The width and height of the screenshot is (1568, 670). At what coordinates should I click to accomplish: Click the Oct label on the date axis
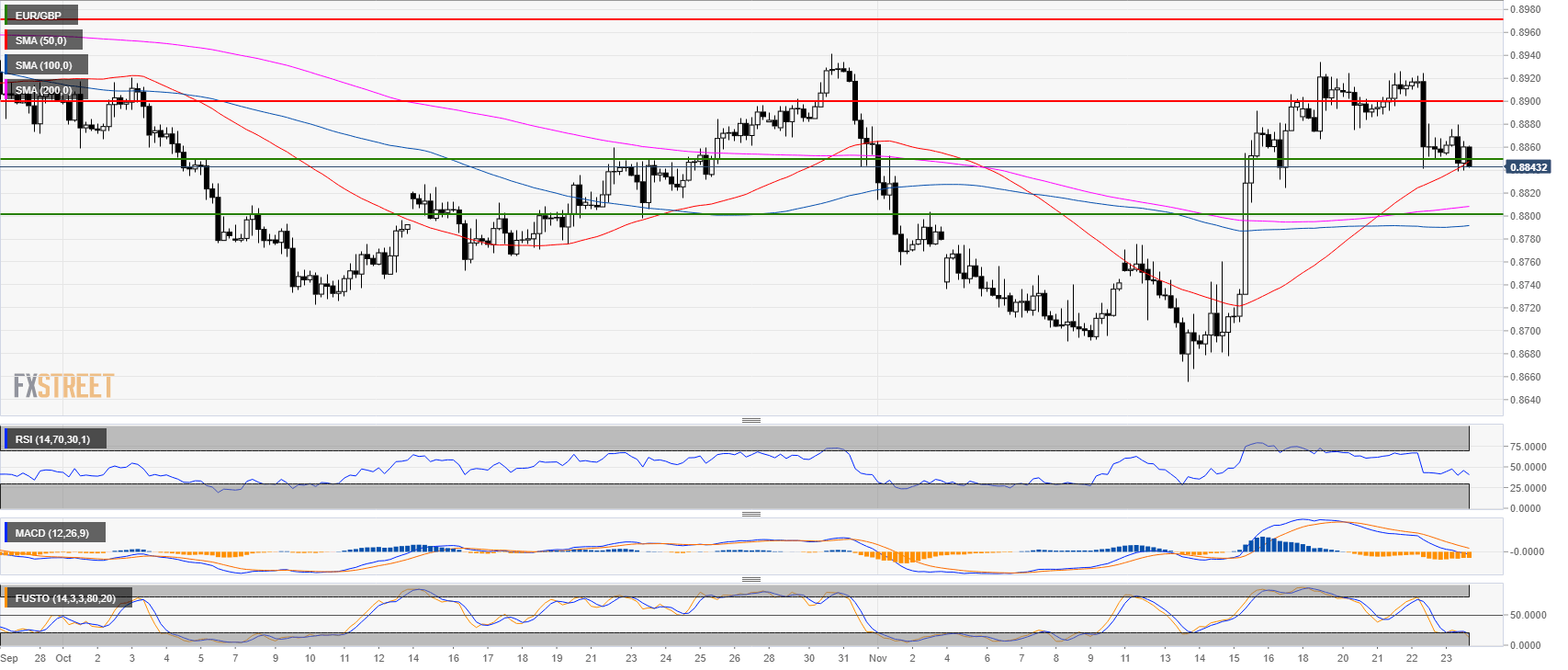pyautogui.click(x=63, y=658)
